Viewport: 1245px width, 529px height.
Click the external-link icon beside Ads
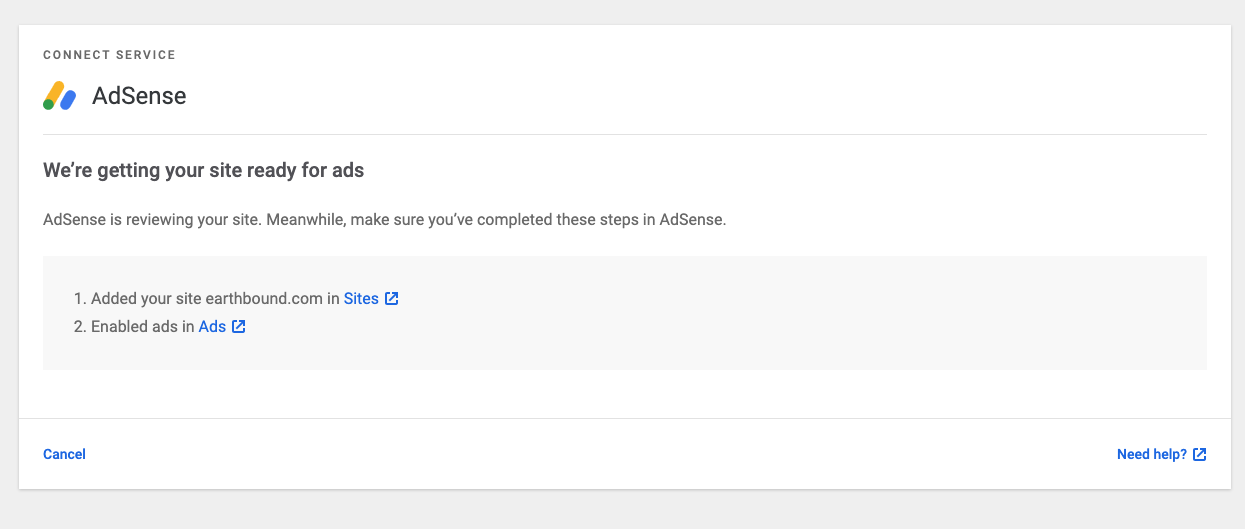(239, 326)
